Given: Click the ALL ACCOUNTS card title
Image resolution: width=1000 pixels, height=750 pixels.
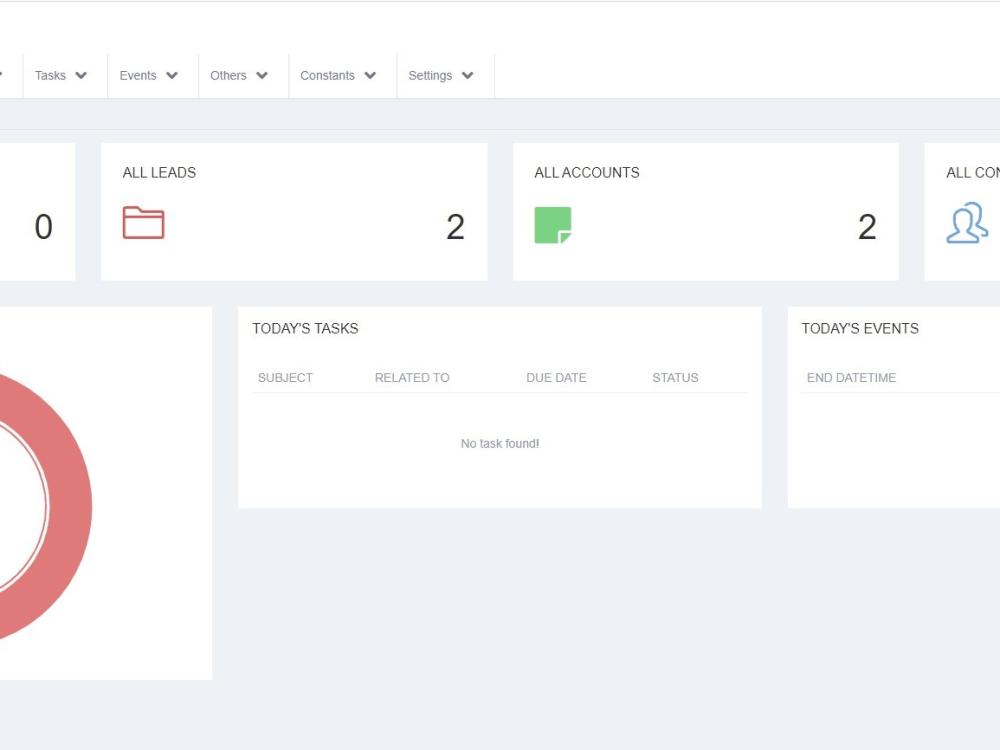Looking at the screenshot, I should [587, 172].
